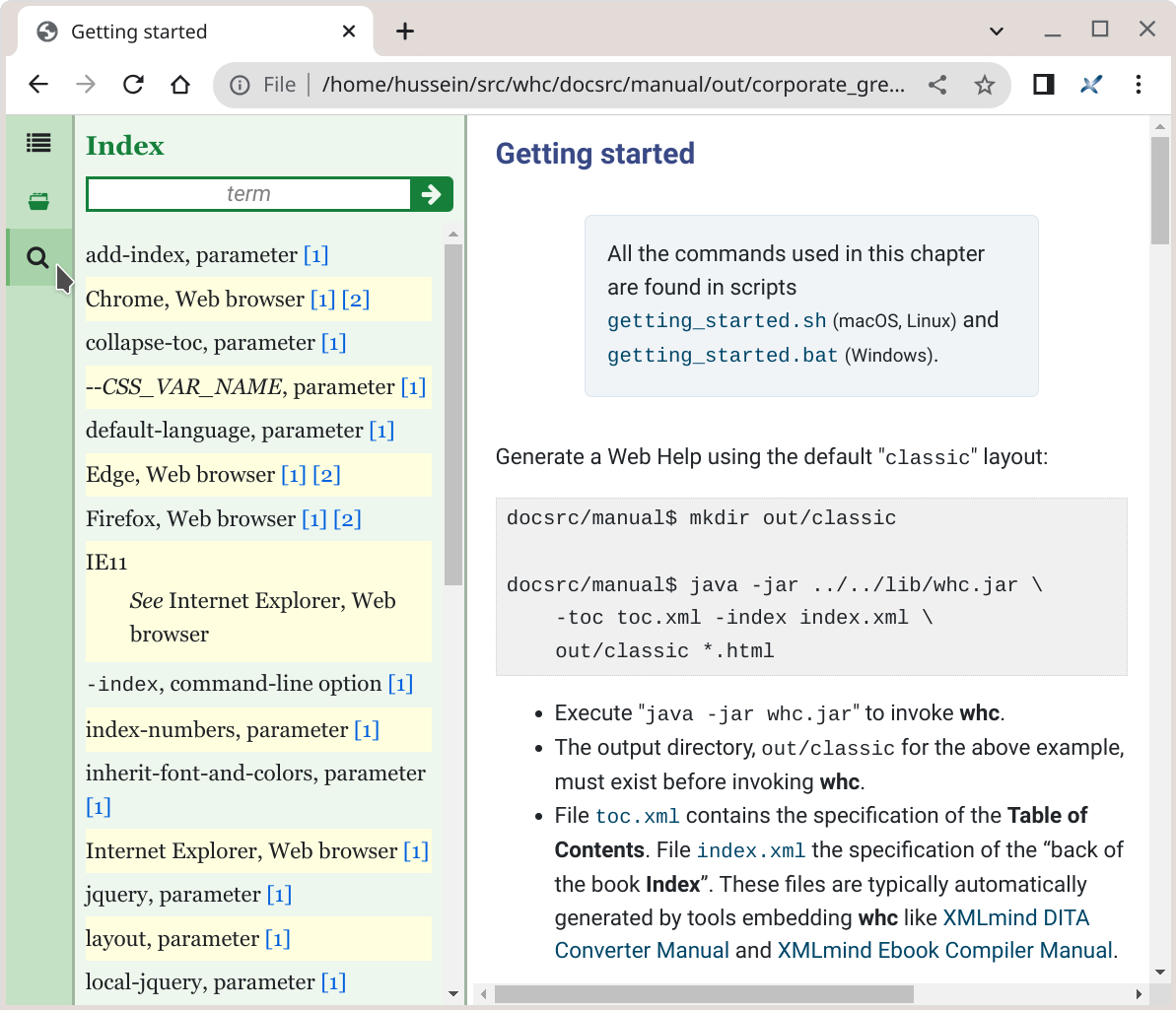This screenshot has width=1176, height=1010.
Task: Follow XMLmind Ebook Compiler Manual link
Action: [944, 951]
